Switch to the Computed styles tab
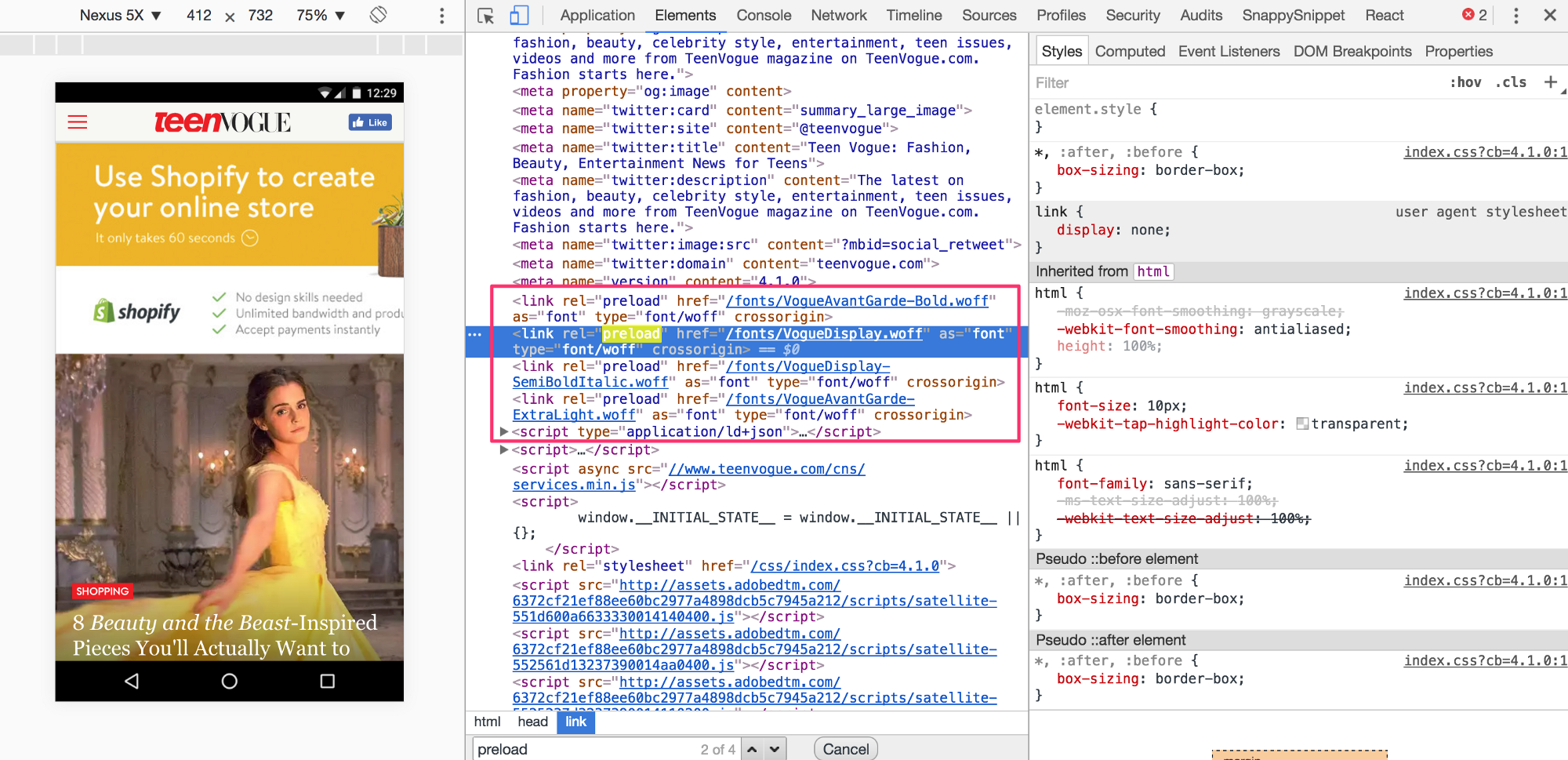Screen dimensions: 1568x760 (x=1130, y=52)
